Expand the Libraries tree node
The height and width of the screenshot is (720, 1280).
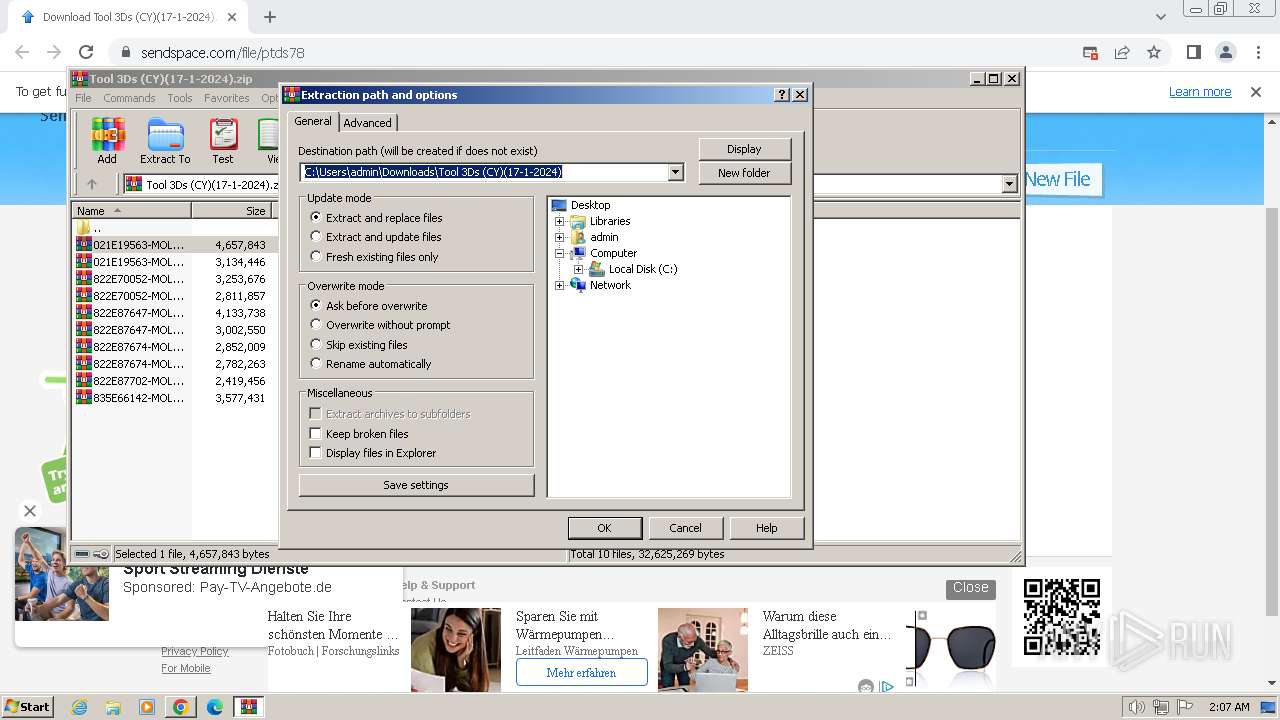coord(559,221)
